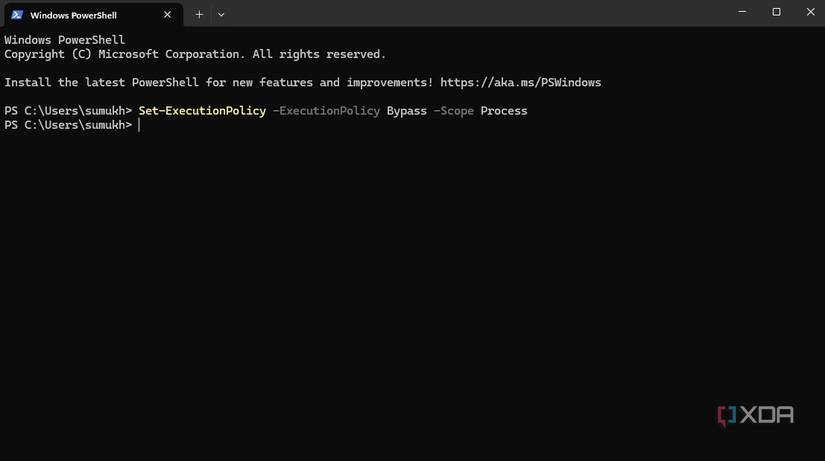The height and width of the screenshot is (461, 825).
Task: Open a new tab with the plus button
Action: point(199,14)
